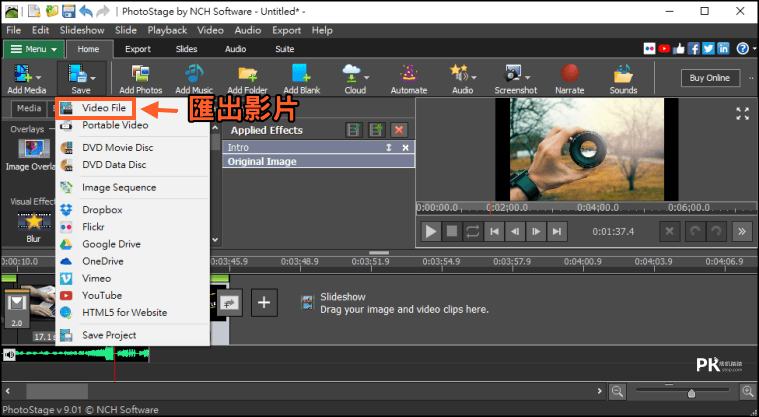Viewport: 759px width, 417px height.
Task: Step back one frame button
Action: [515, 232]
